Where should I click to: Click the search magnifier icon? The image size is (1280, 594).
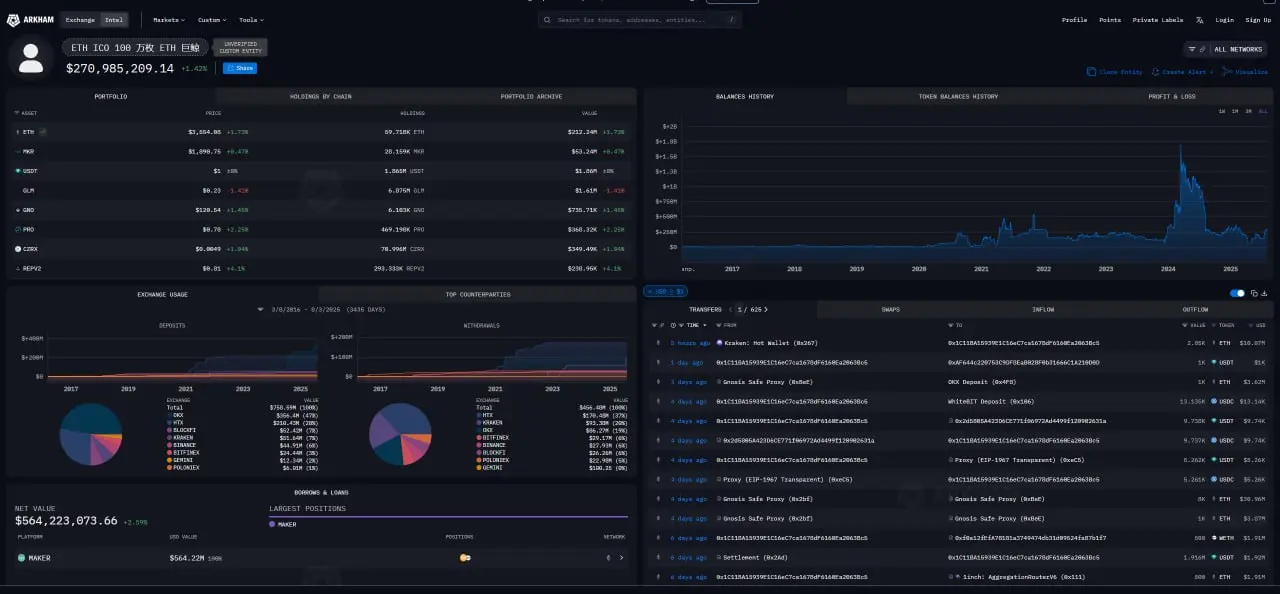click(549, 20)
